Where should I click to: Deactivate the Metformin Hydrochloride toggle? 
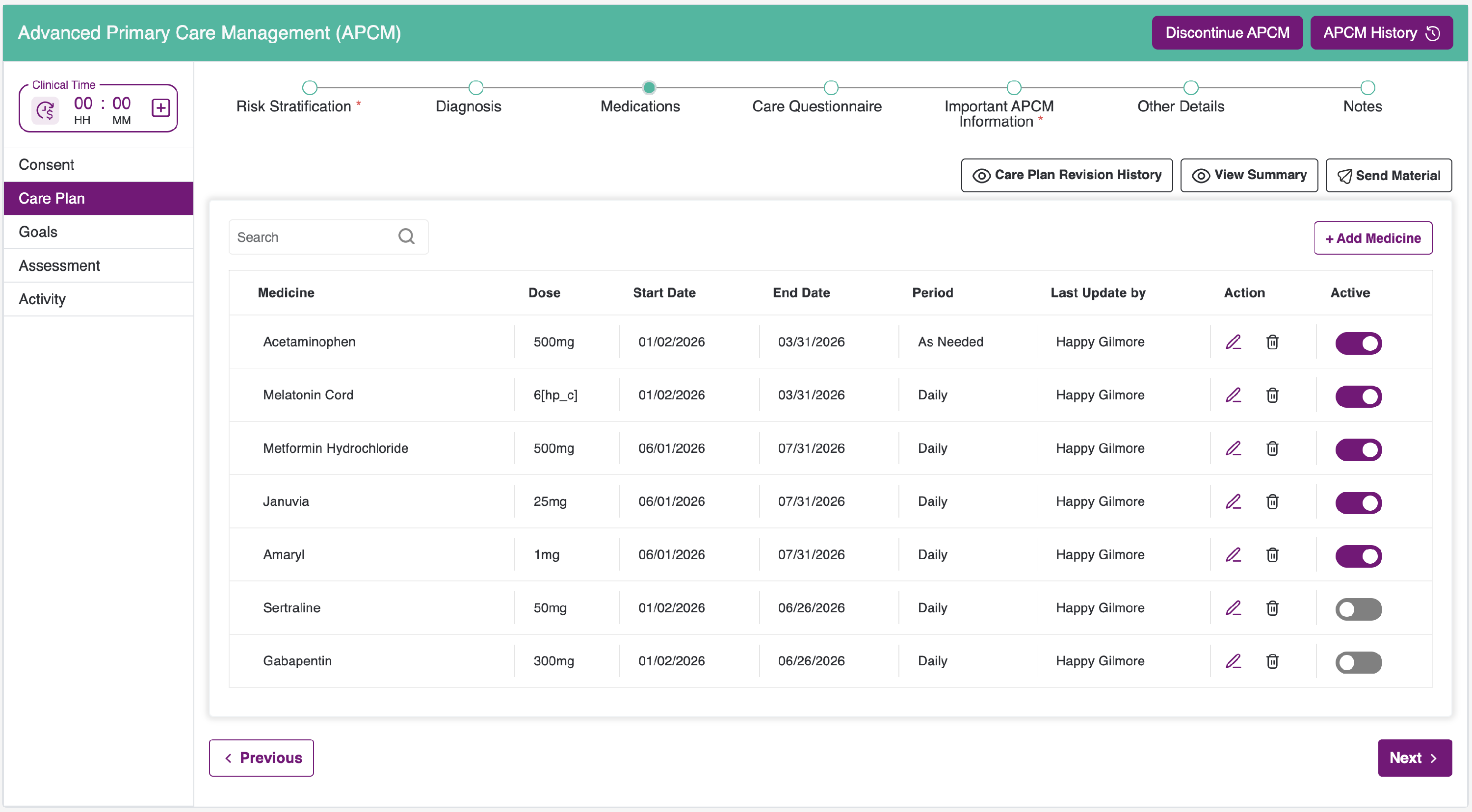click(1358, 449)
